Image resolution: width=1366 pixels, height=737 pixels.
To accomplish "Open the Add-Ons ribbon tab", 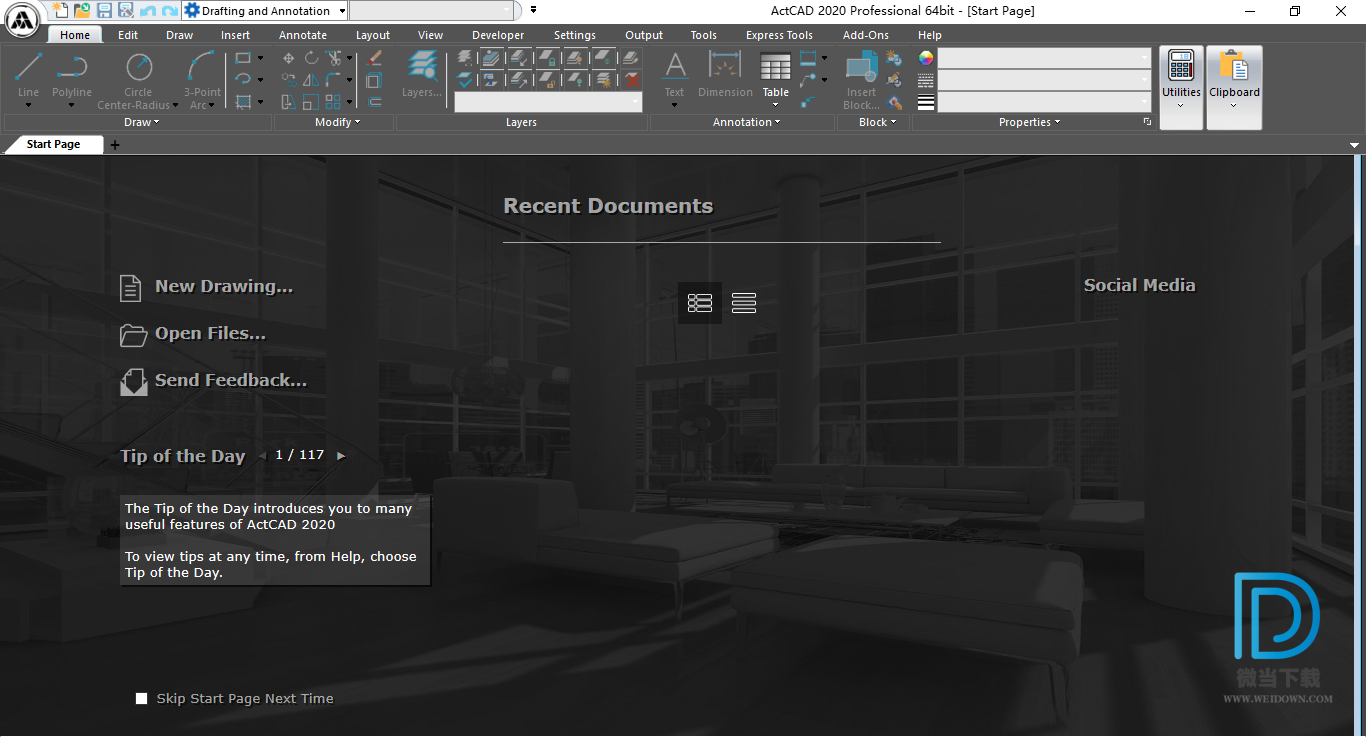I will pos(866,35).
